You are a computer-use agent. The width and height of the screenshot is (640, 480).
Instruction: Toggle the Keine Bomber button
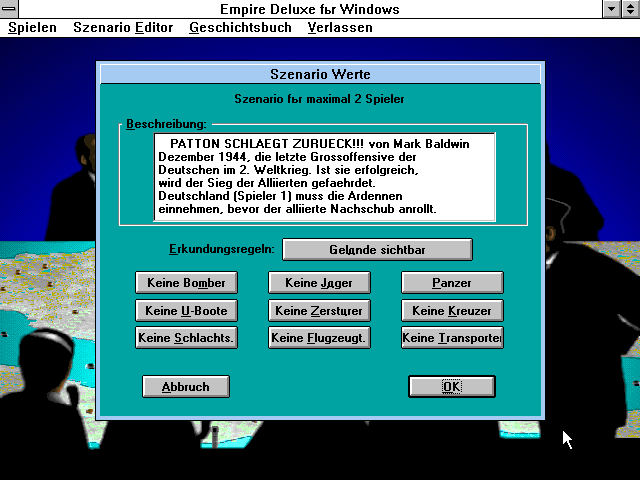pos(186,282)
